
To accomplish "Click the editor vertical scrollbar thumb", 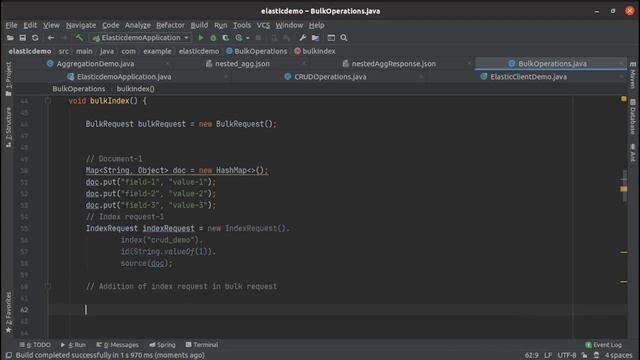I will pyautogui.click(x=624, y=187).
